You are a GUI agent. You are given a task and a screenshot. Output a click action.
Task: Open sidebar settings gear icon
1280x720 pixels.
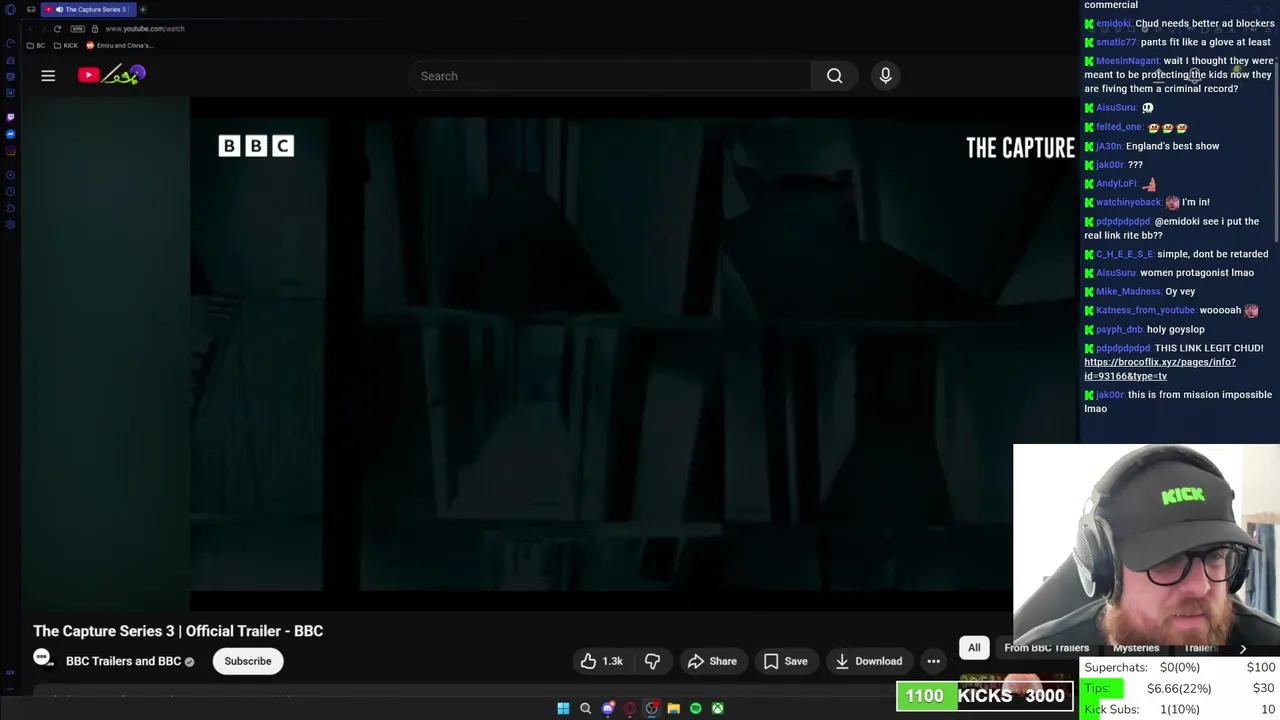coord(10,225)
